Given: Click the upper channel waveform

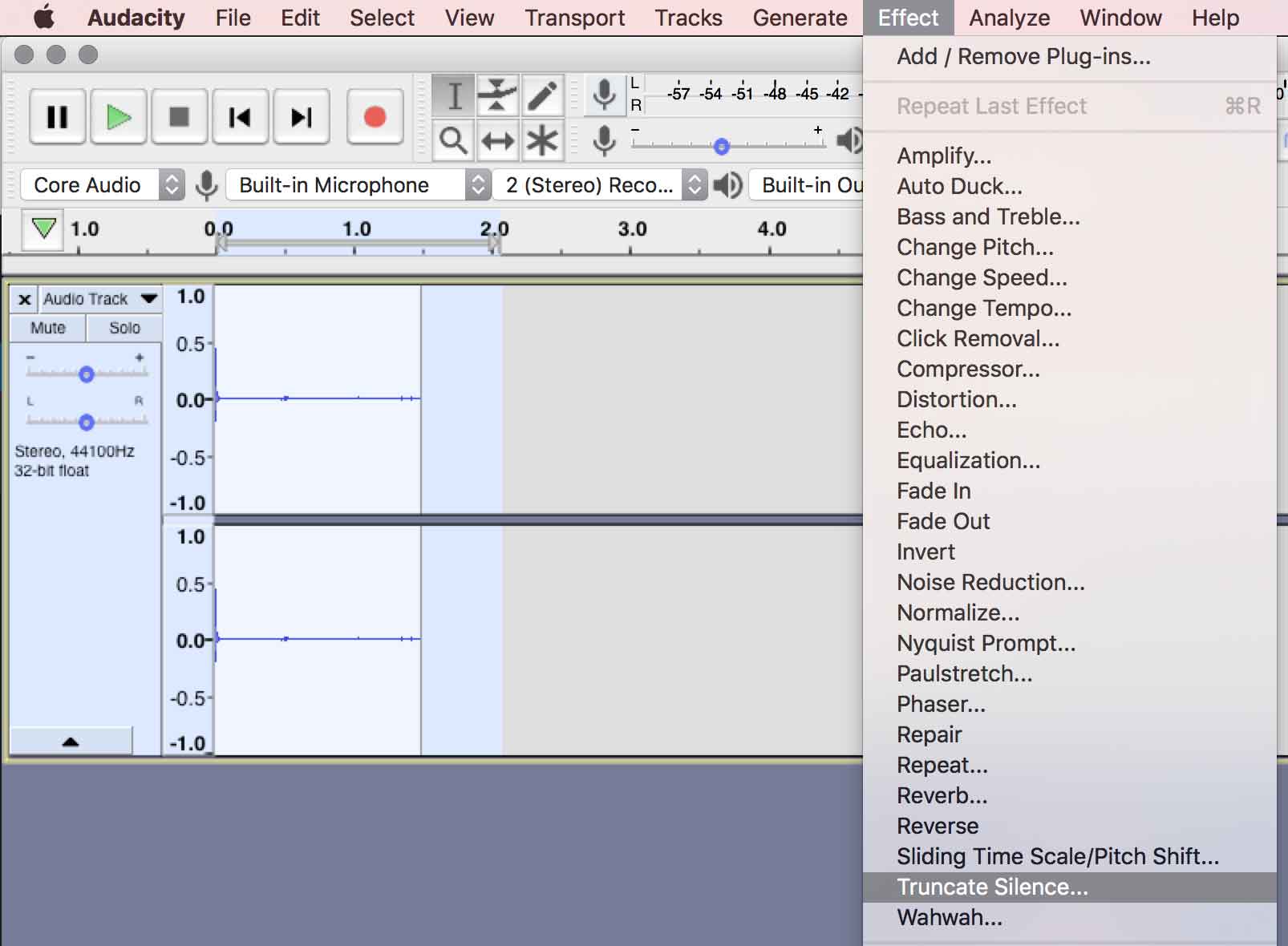Looking at the screenshot, I should [318, 398].
